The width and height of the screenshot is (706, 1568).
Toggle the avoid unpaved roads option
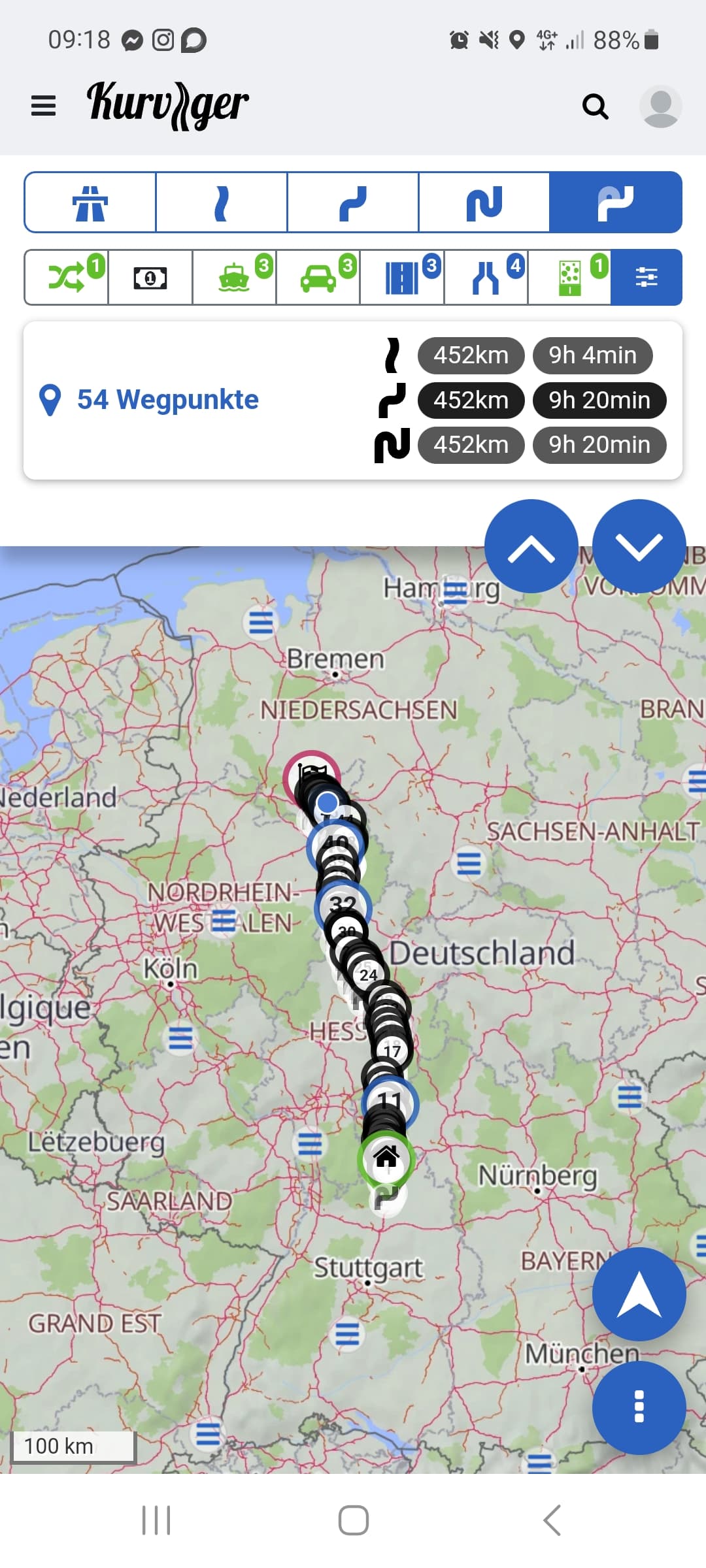click(x=569, y=278)
